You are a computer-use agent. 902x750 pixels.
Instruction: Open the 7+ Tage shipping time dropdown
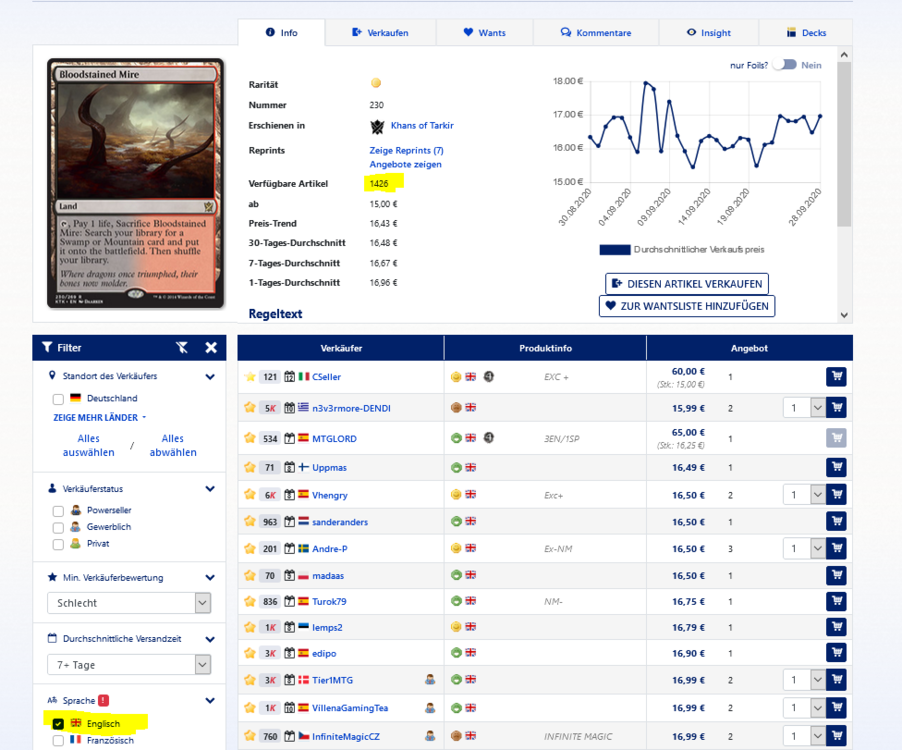pos(128,665)
